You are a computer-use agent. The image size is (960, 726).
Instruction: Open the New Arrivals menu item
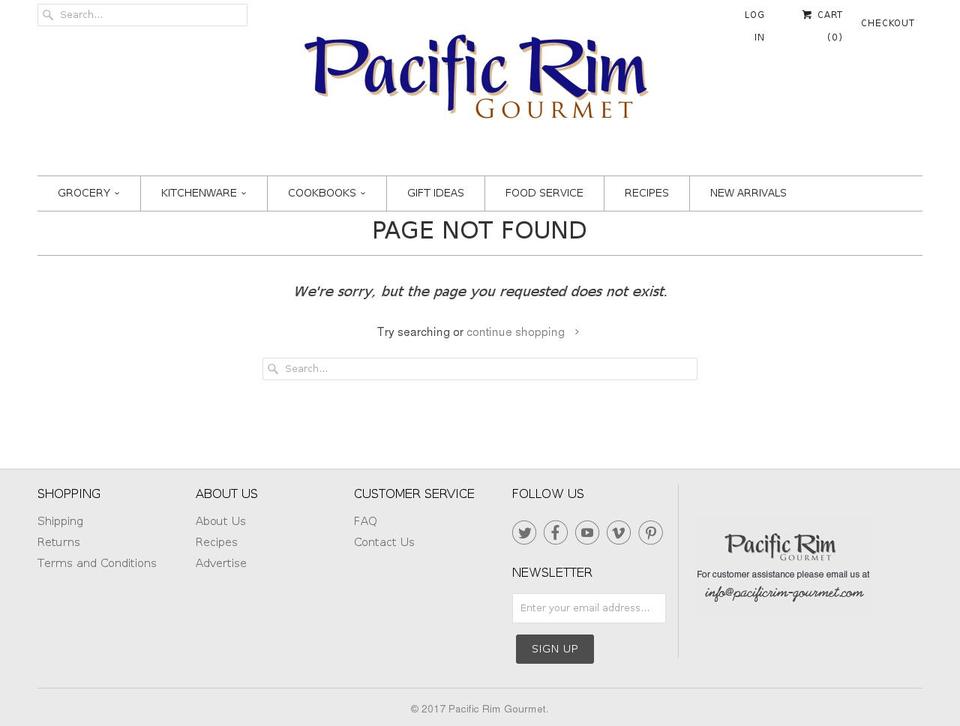coord(748,193)
